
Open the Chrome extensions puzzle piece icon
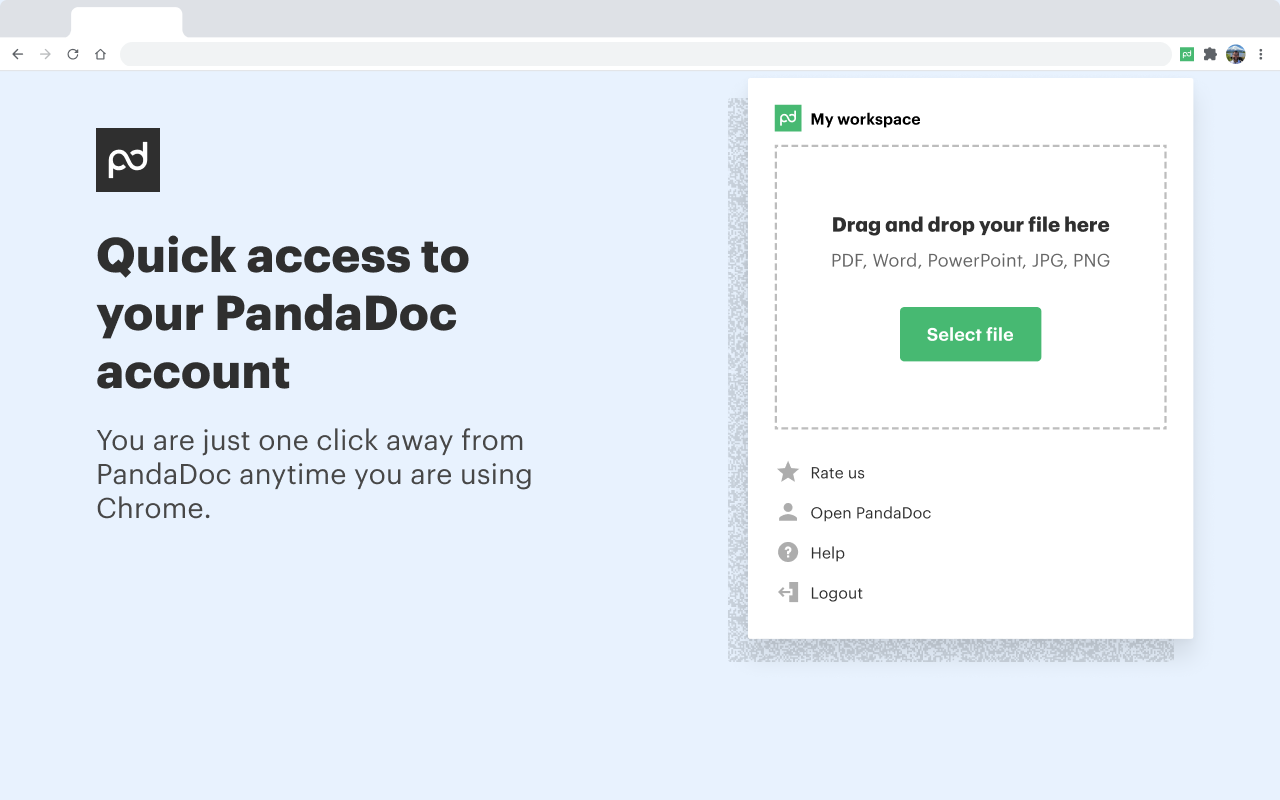(x=1210, y=54)
